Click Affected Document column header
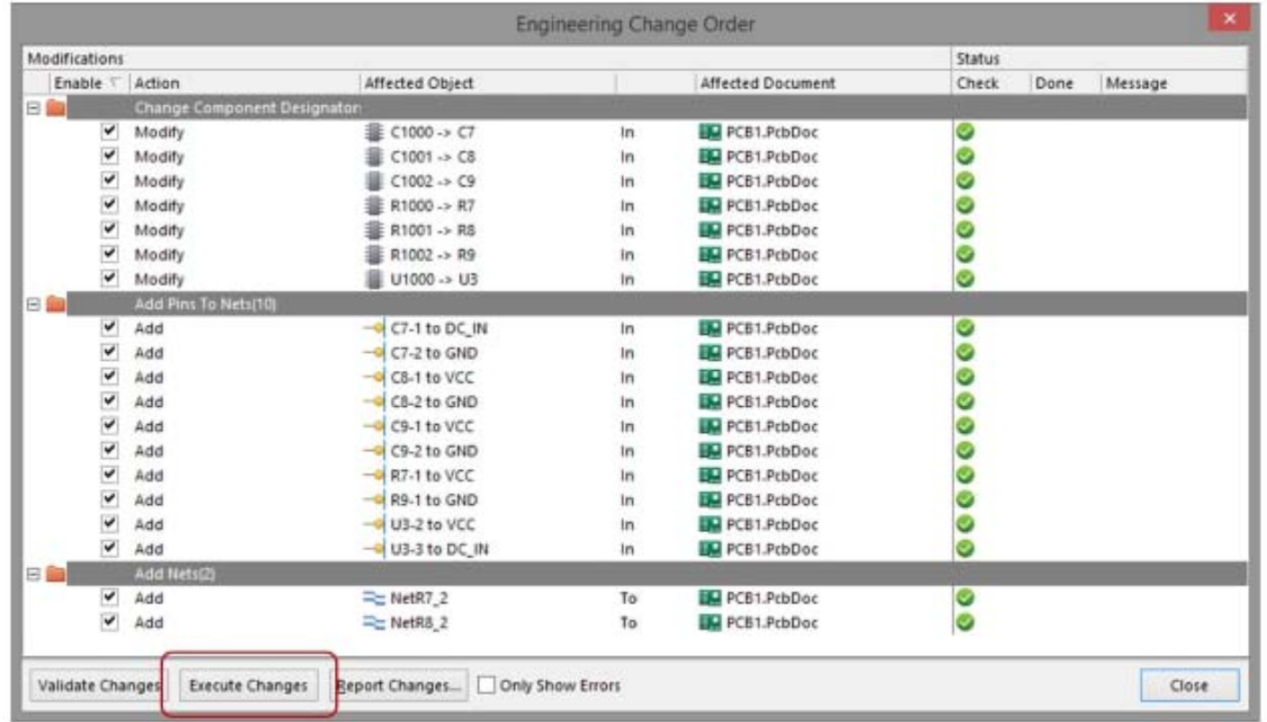 [x=821, y=83]
